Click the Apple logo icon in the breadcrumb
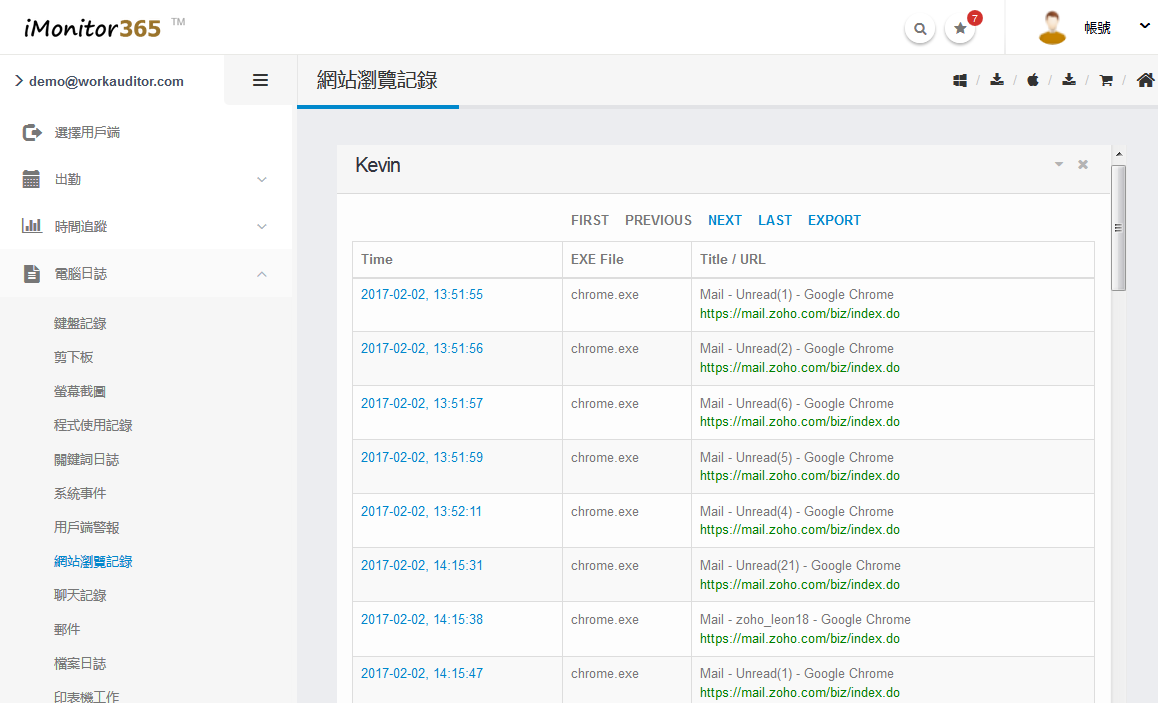1158x703 pixels. 1033,81
